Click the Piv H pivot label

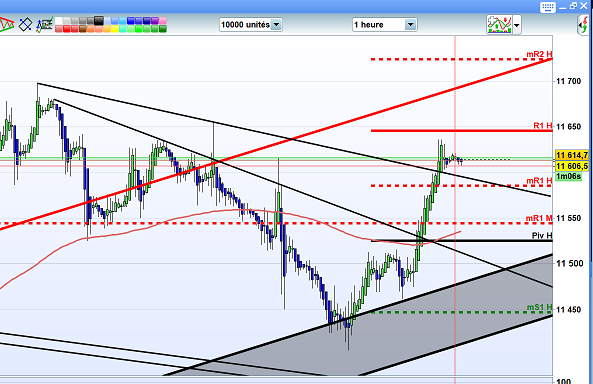(542, 236)
